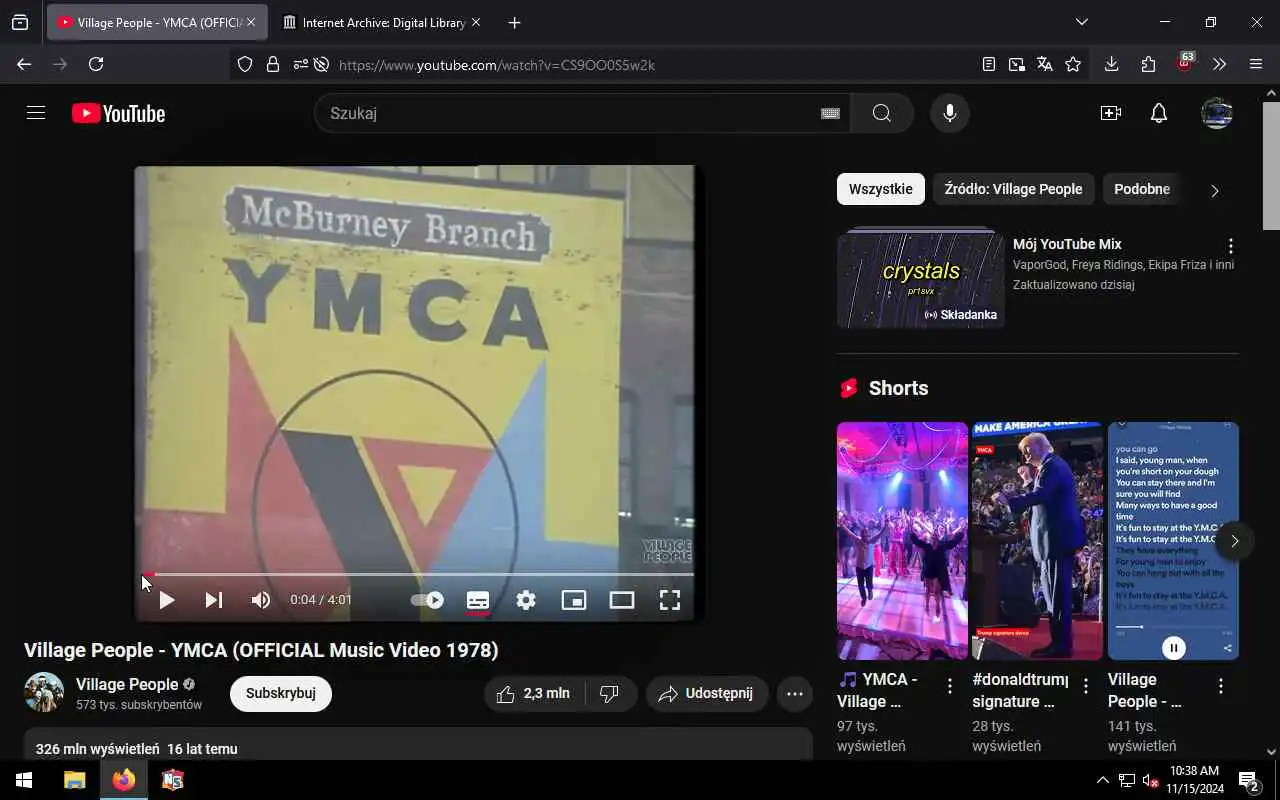Image resolution: width=1280 pixels, height=800 pixels.
Task: Go back in browser history
Action: click(24, 64)
